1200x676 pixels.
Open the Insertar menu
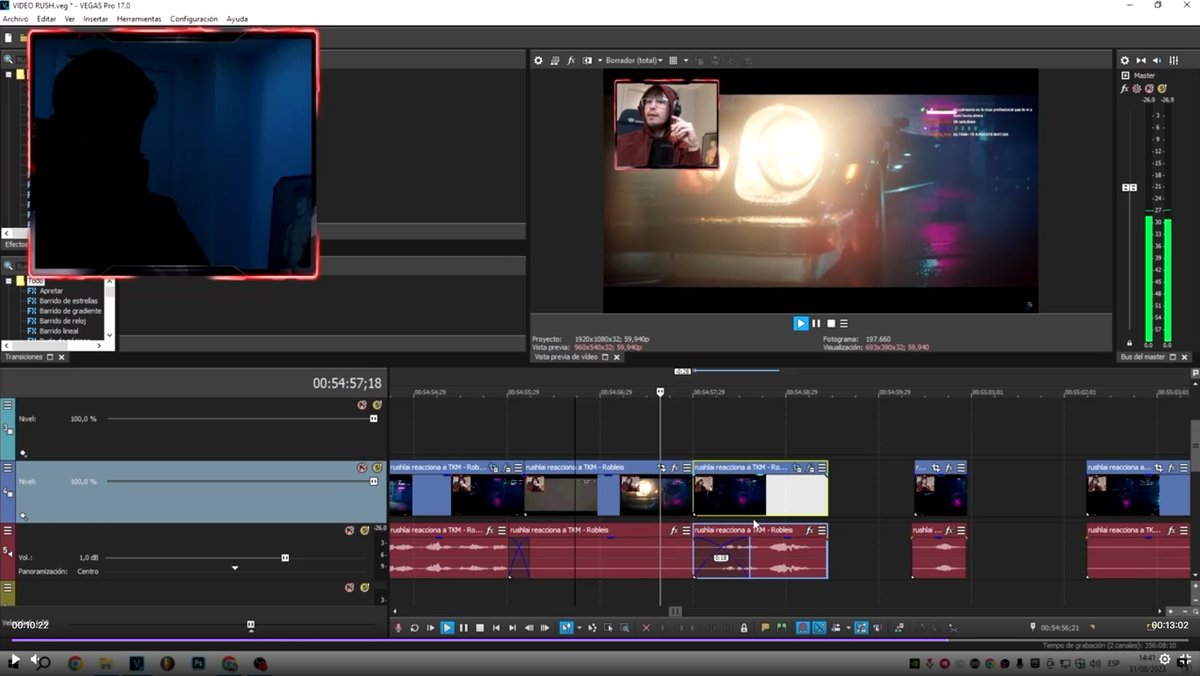(96, 19)
